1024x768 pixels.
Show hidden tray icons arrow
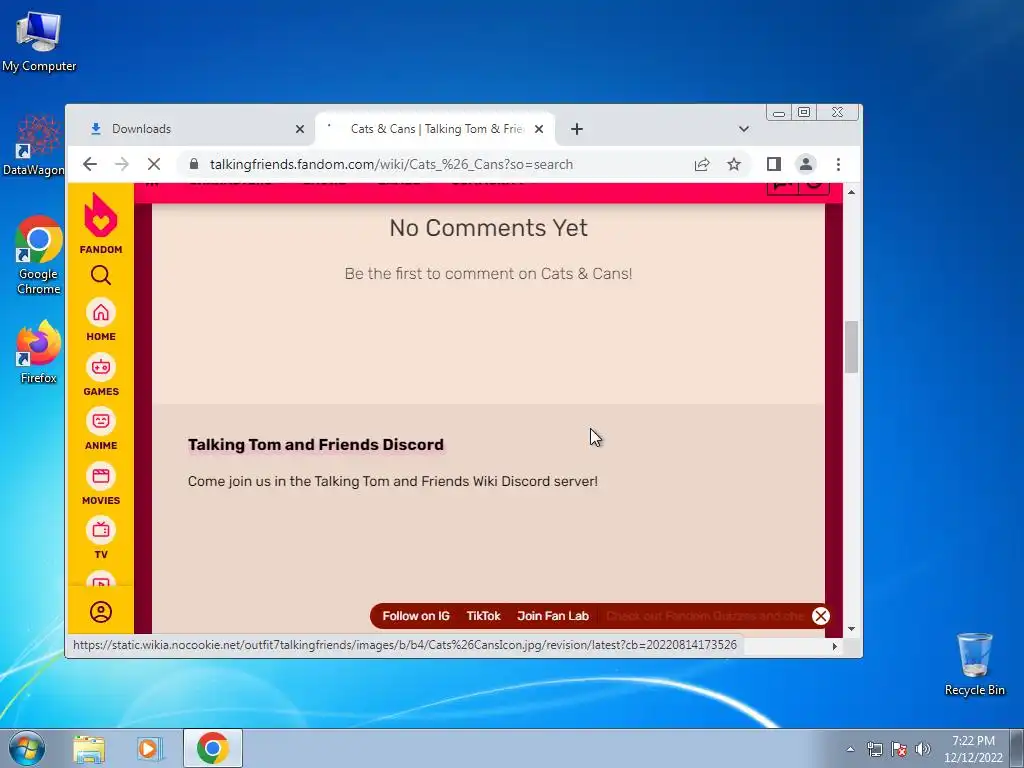click(x=850, y=749)
